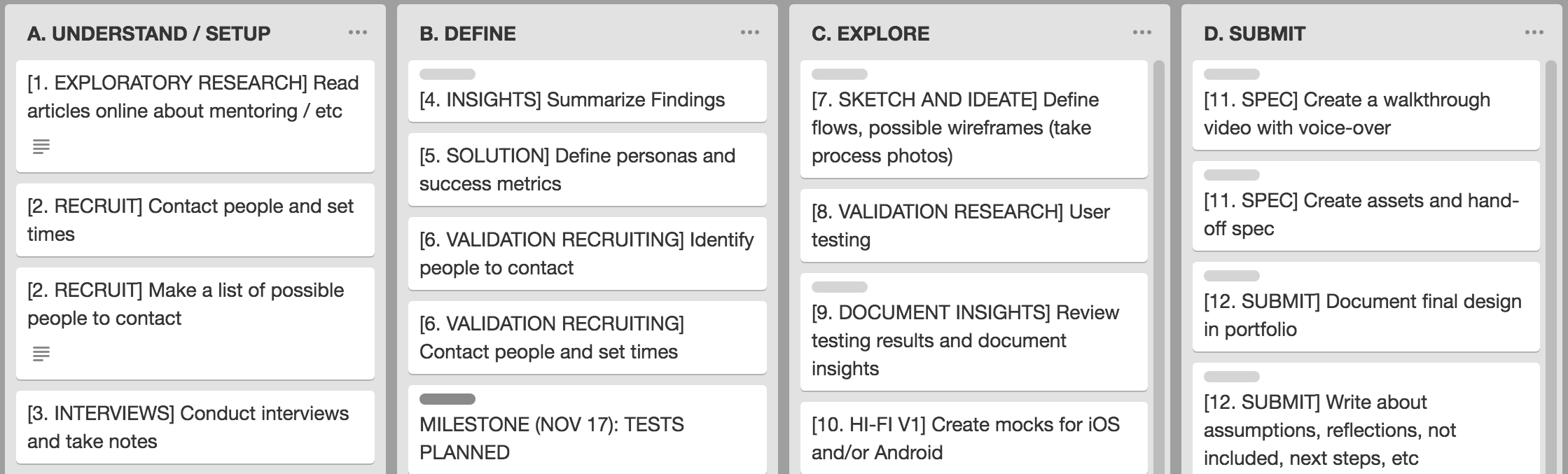Open the list menu for B. DEFINE
Viewport: 1568px width, 474px height.
click(750, 33)
